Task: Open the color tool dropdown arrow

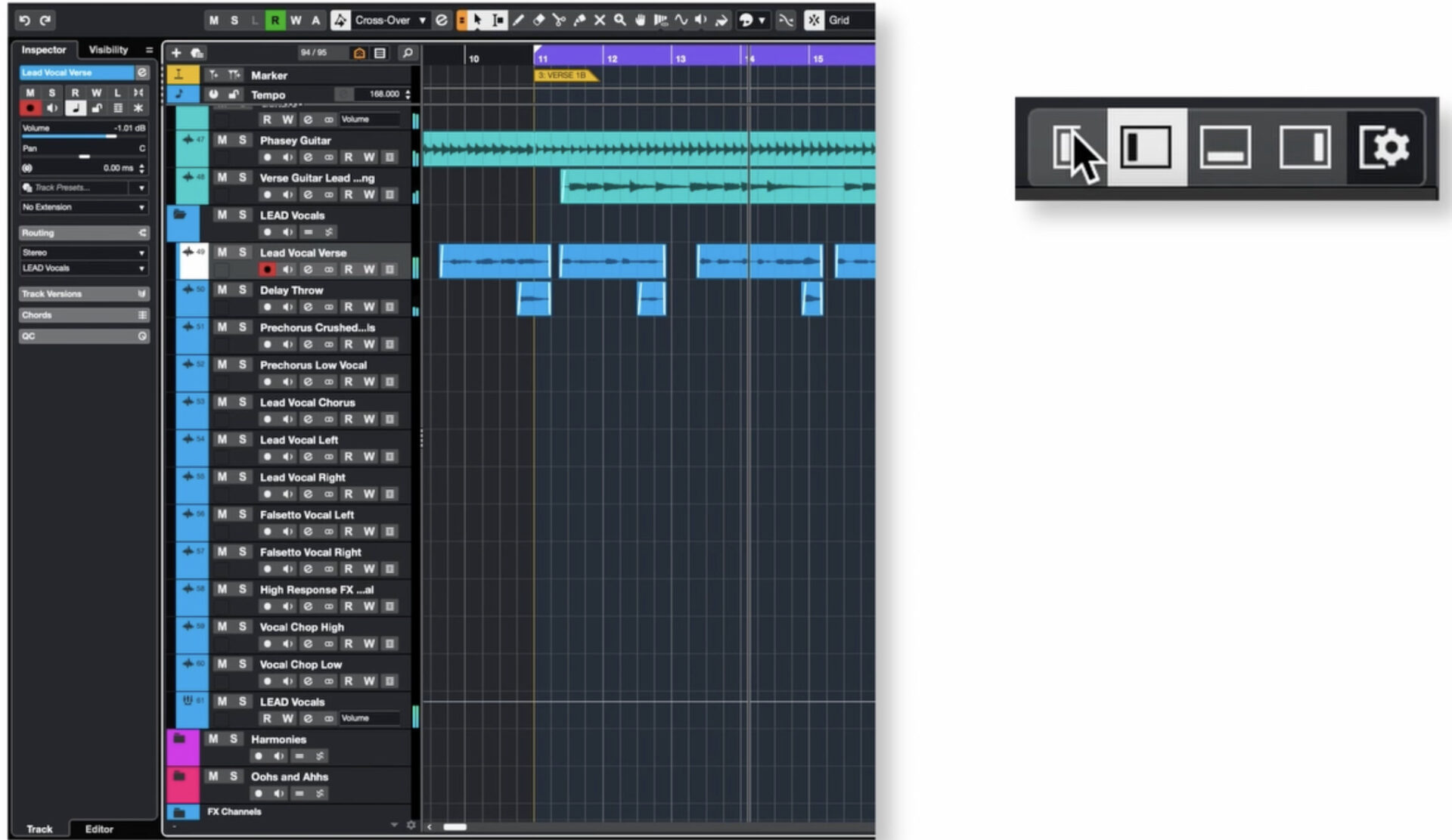Action: pyautogui.click(x=762, y=20)
